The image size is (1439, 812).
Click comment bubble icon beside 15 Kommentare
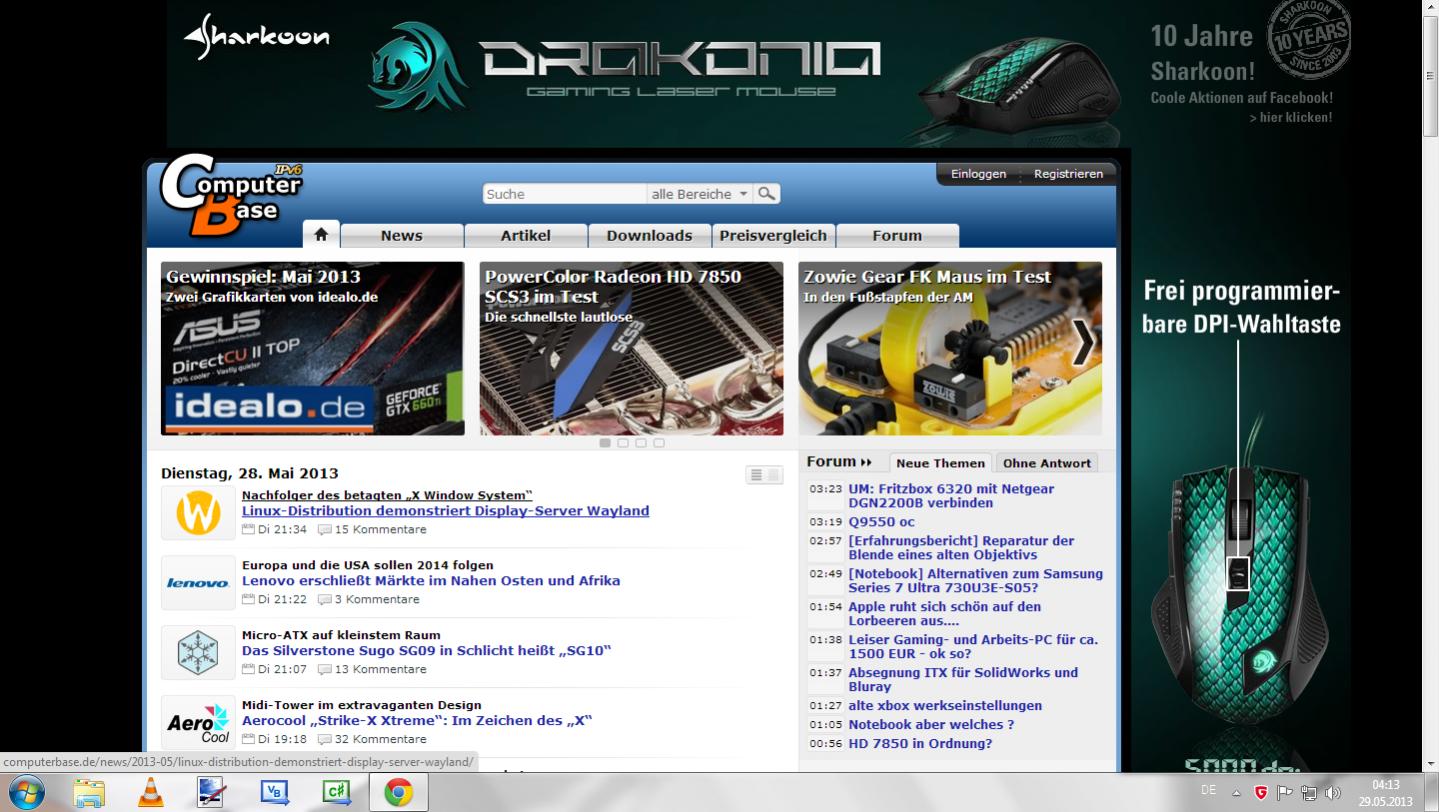click(x=324, y=530)
